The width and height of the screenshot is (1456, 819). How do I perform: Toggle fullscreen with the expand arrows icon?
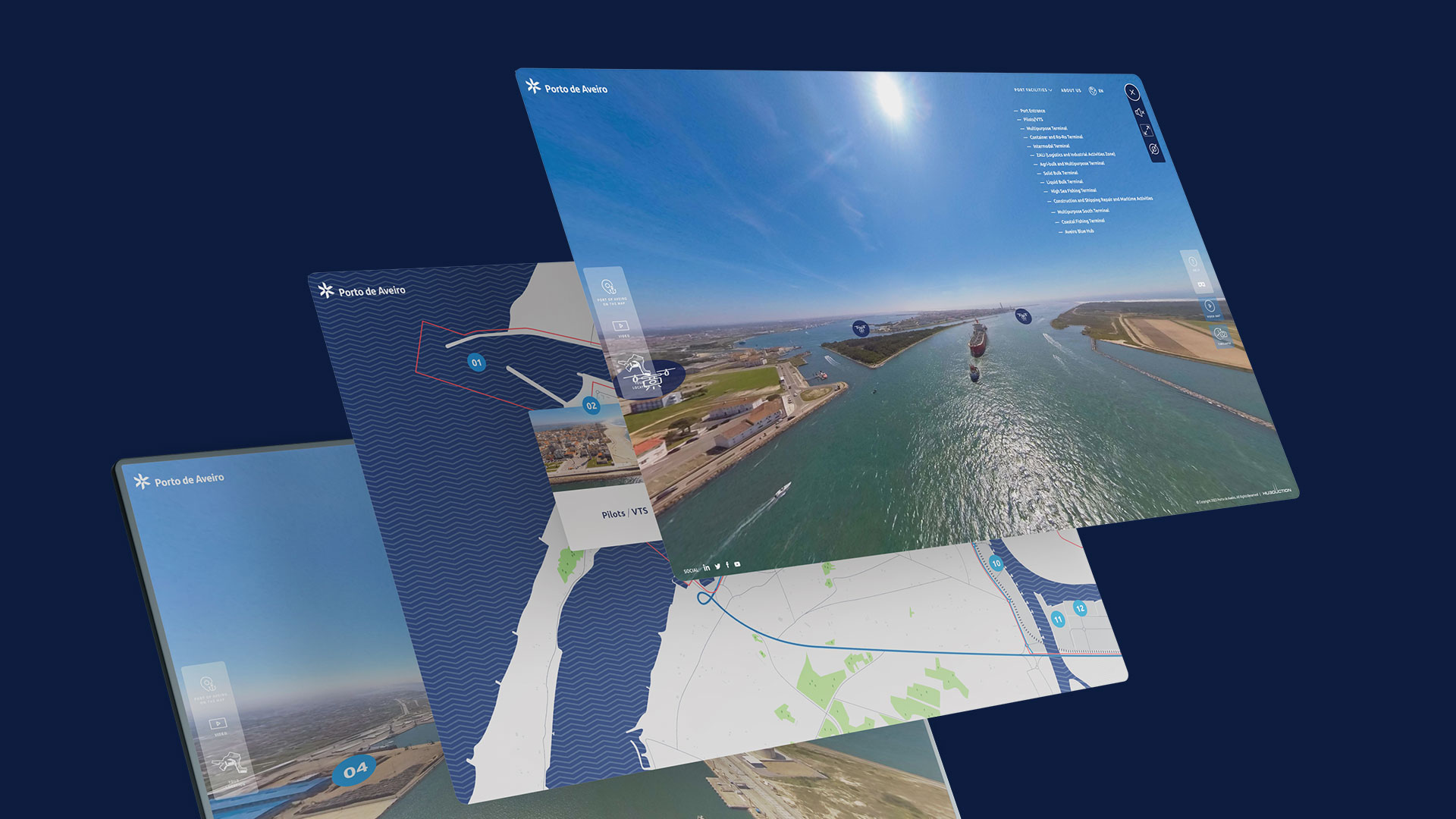coord(1147,130)
